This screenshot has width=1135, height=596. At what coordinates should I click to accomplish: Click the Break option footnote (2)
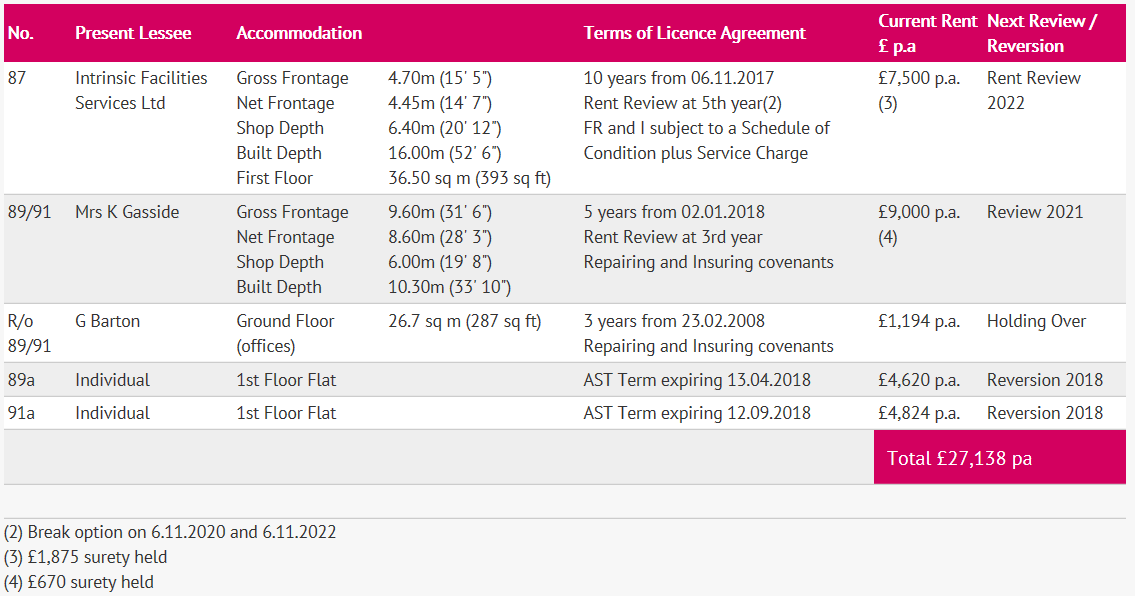click(x=170, y=532)
